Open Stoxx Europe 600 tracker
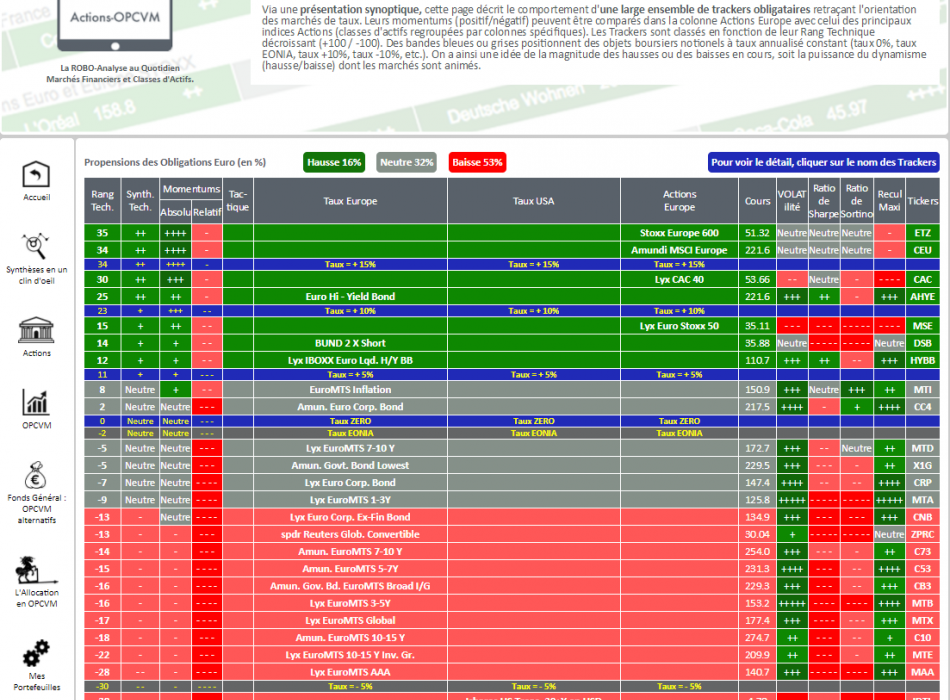950x700 pixels. pos(679,233)
